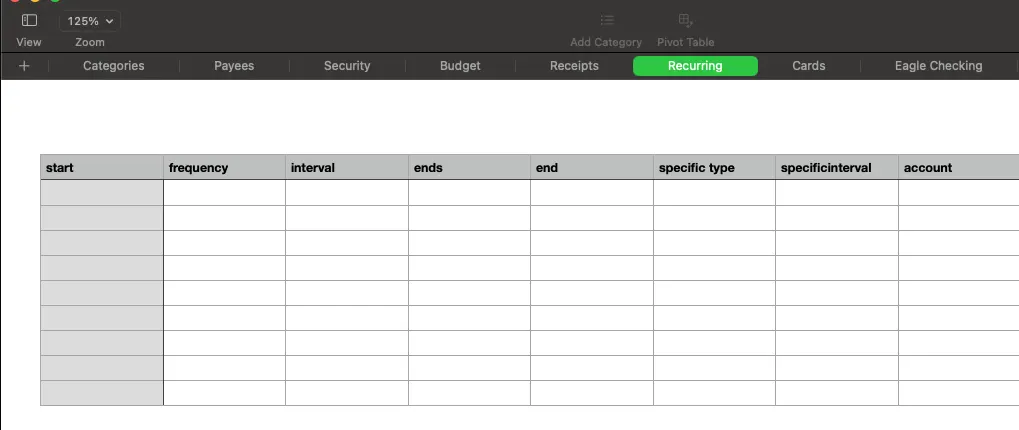Select the frequency column header cell

(224, 168)
